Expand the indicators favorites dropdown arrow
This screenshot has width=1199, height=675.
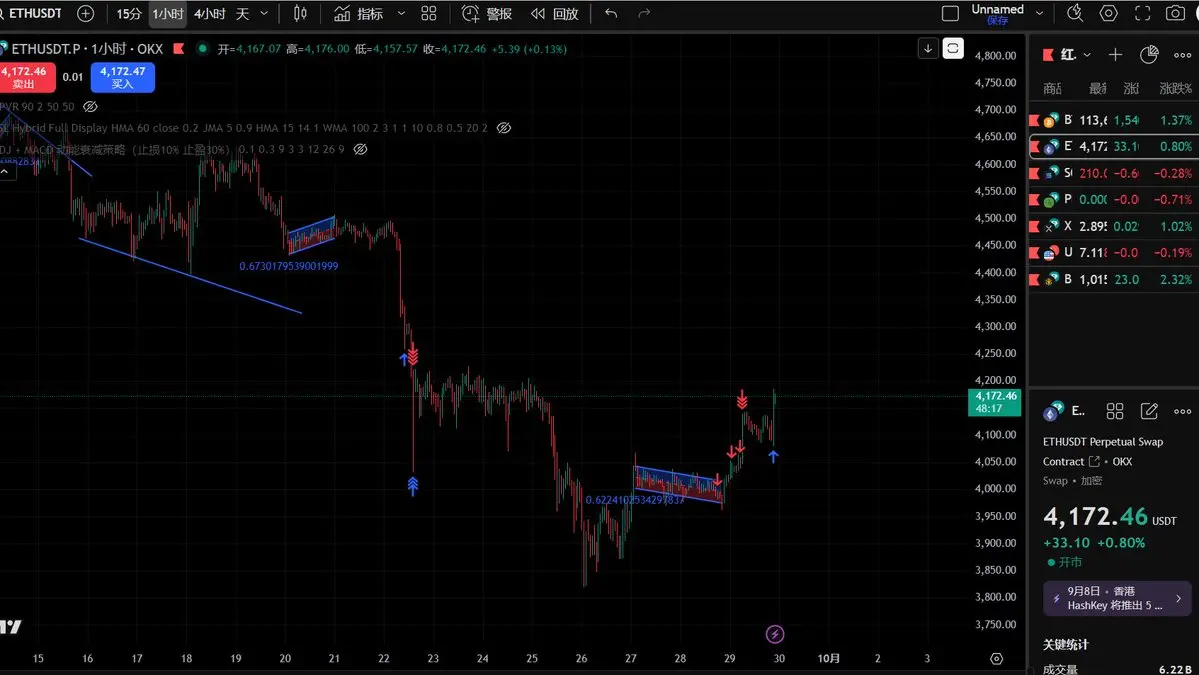[x=401, y=14]
